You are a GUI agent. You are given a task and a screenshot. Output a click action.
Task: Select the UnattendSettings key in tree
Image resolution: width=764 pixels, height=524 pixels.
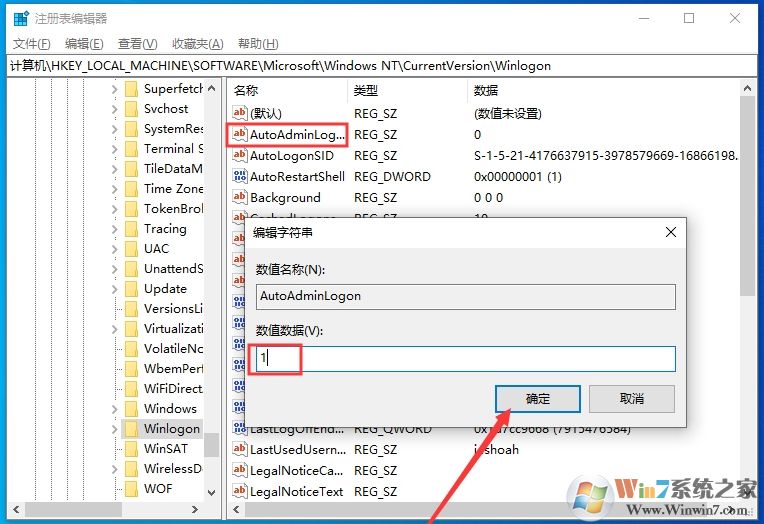[x=173, y=269]
